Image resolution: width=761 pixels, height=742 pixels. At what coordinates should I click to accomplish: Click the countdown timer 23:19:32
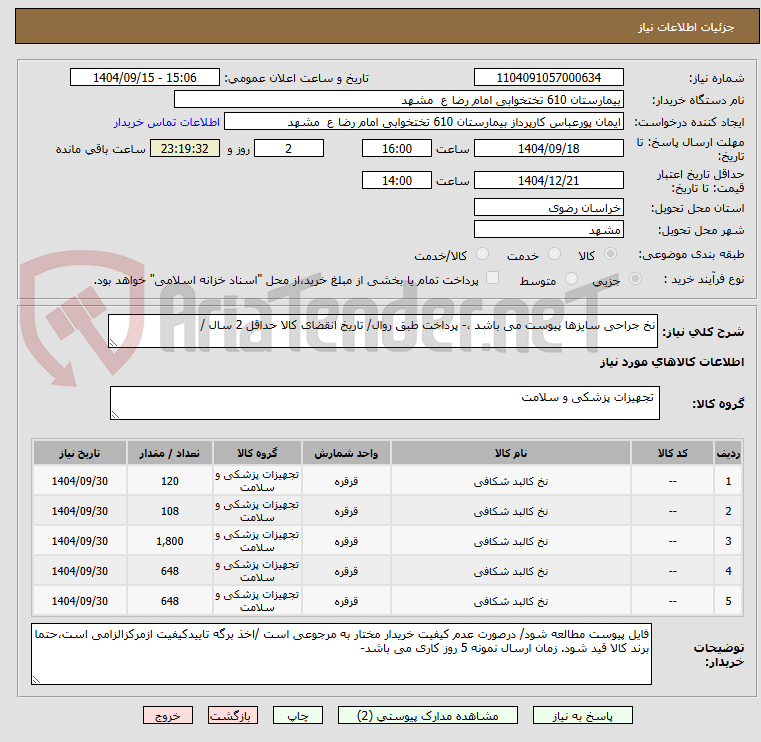pos(184,148)
